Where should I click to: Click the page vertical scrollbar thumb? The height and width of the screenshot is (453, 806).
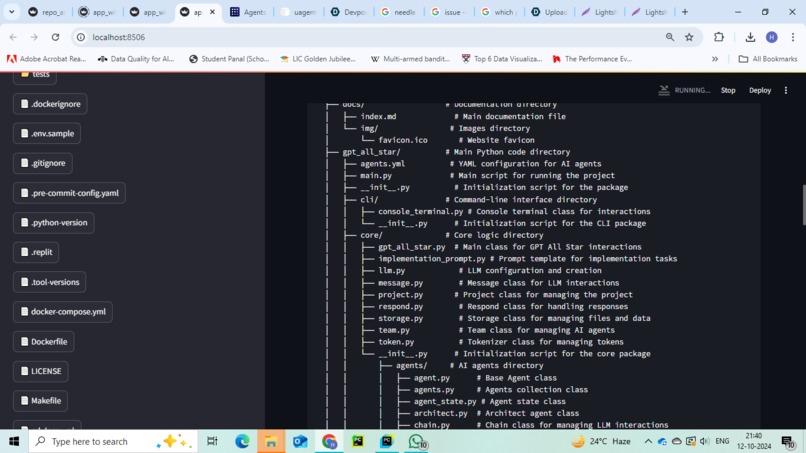[803, 204]
